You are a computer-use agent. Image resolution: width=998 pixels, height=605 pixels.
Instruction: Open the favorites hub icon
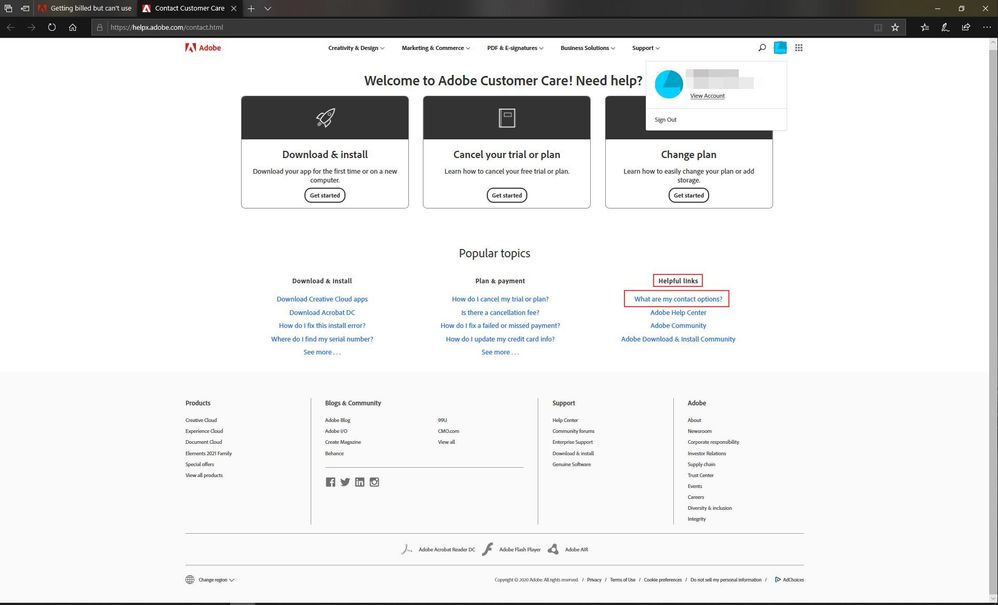point(924,27)
